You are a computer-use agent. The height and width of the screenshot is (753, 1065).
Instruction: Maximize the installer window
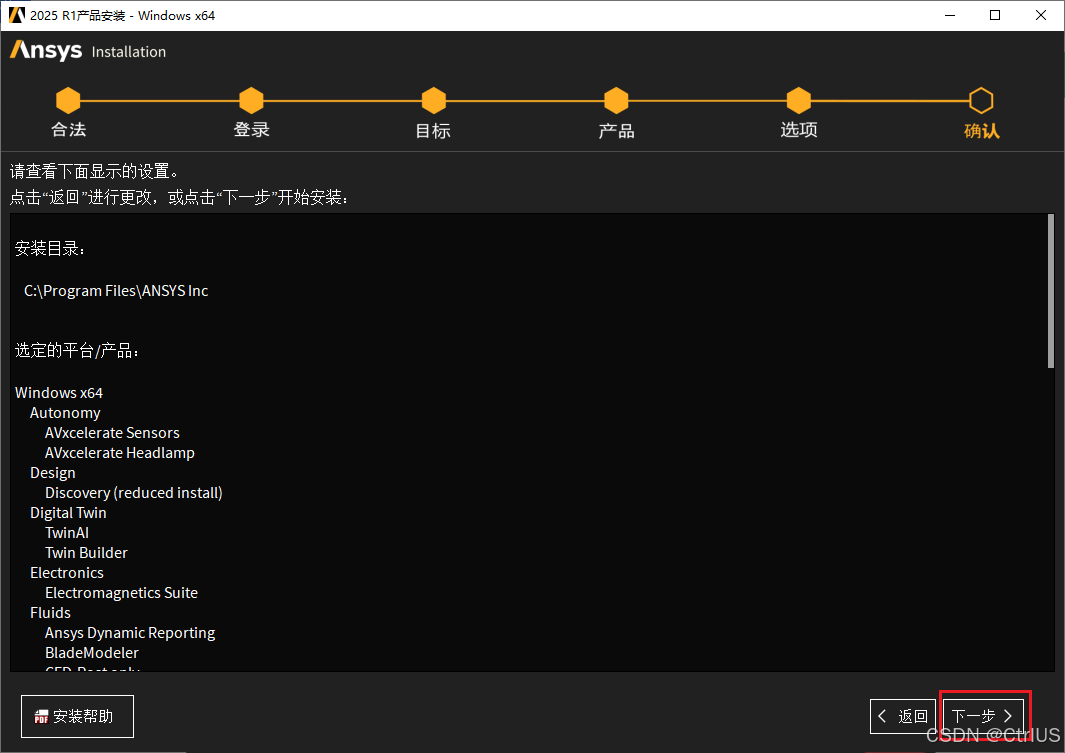coord(995,15)
